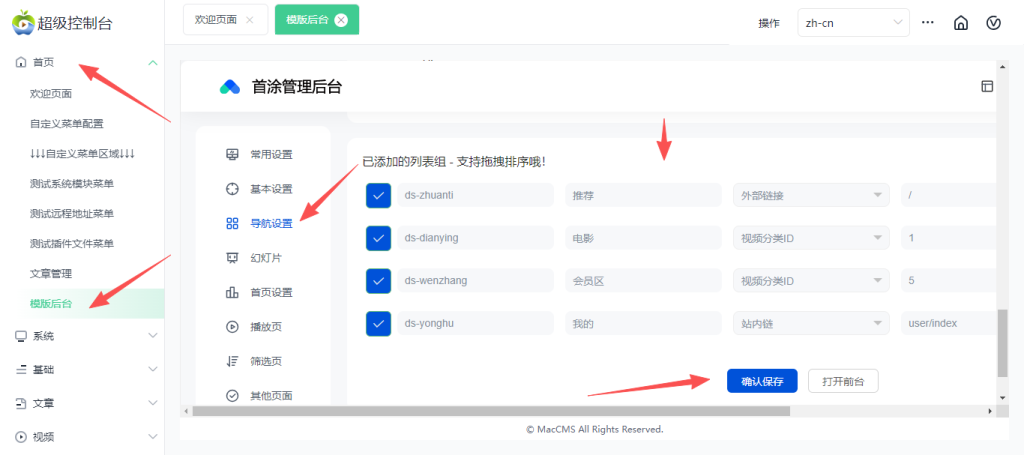Open the 外部链接 dropdown in 推荐 row
This screenshot has height=455, width=1024.
pos(811,195)
